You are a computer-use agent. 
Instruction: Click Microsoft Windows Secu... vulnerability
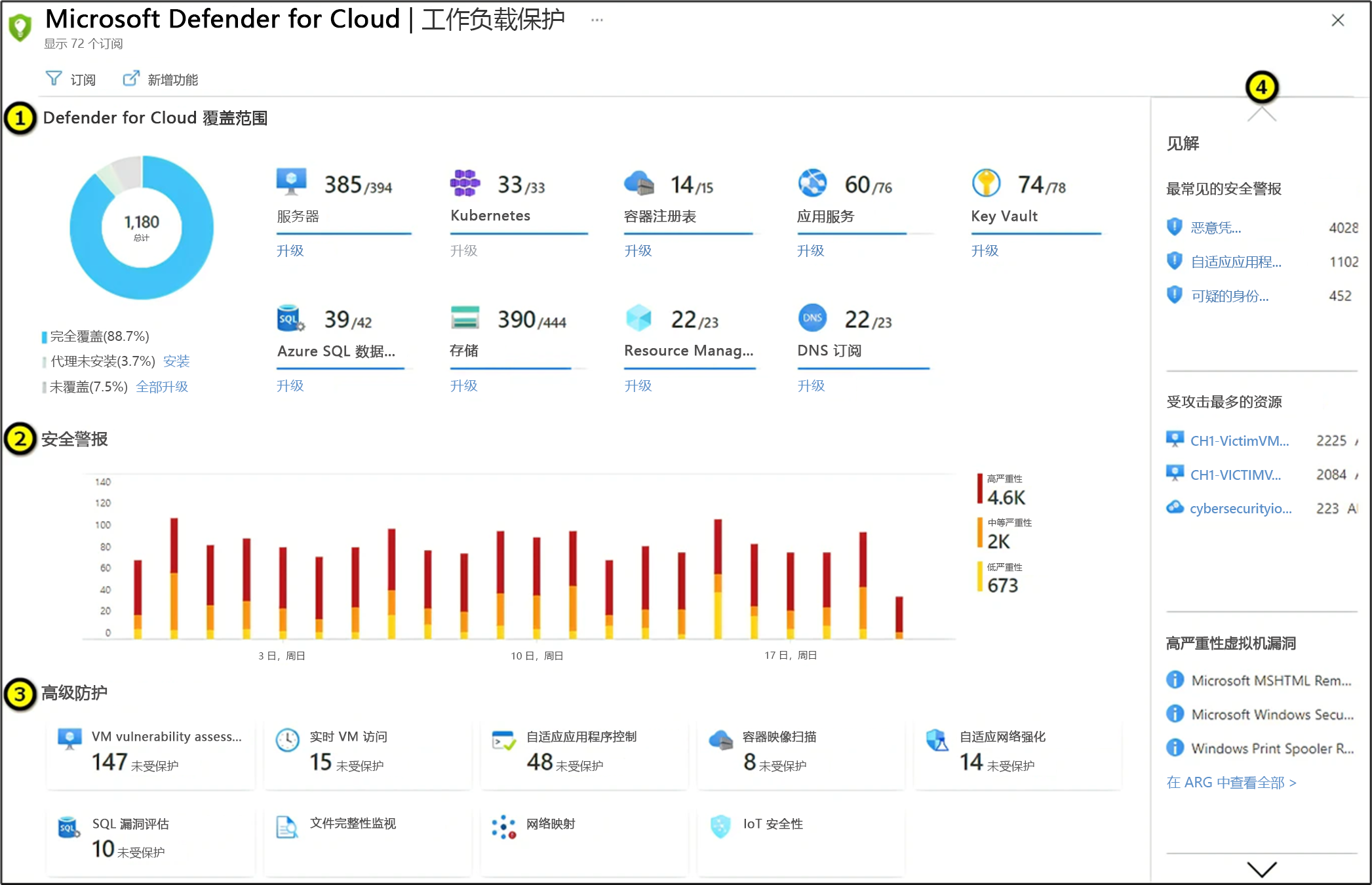[x=1272, y=714]
